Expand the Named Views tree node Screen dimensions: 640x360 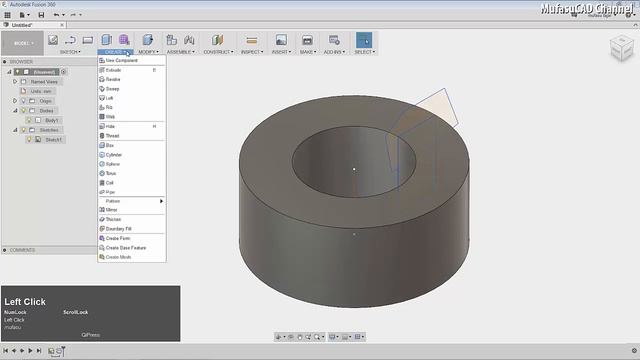(15, 82)
